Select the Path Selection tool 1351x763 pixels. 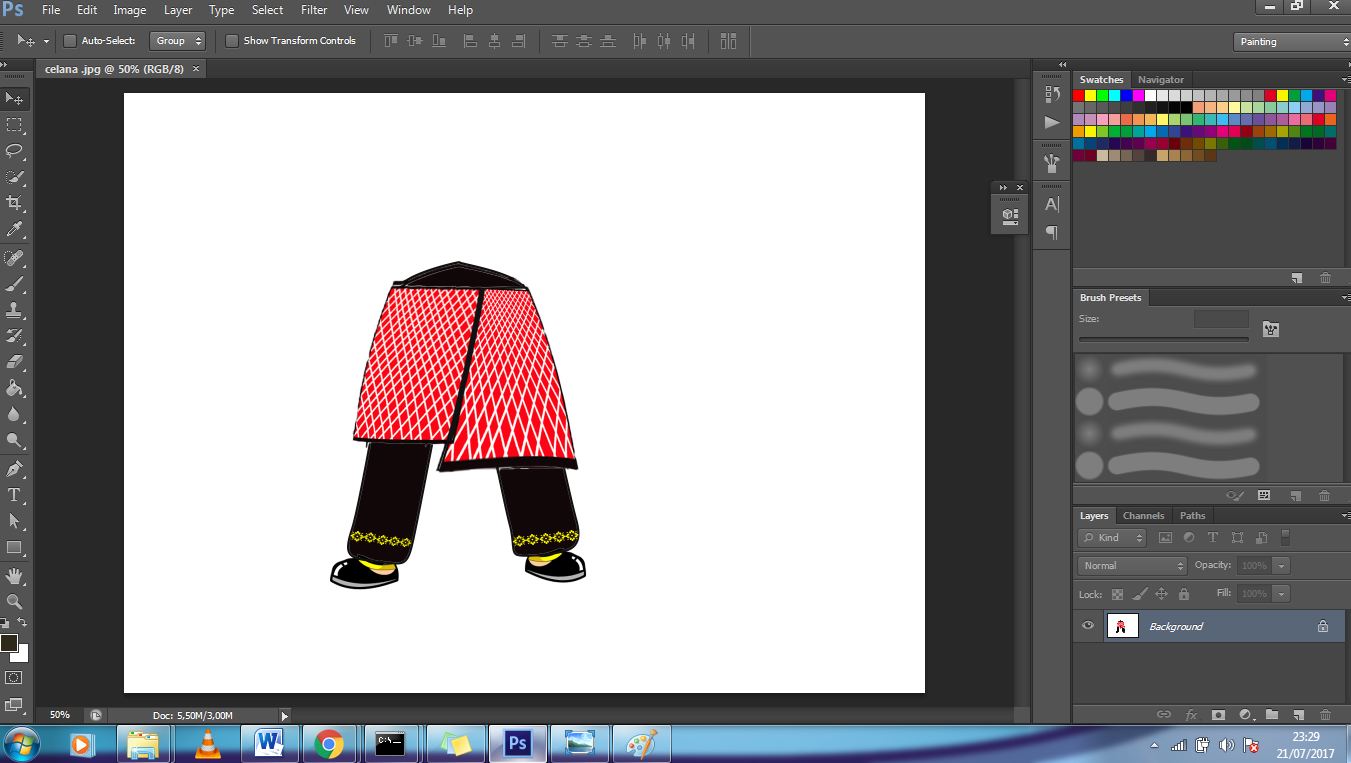15,521
